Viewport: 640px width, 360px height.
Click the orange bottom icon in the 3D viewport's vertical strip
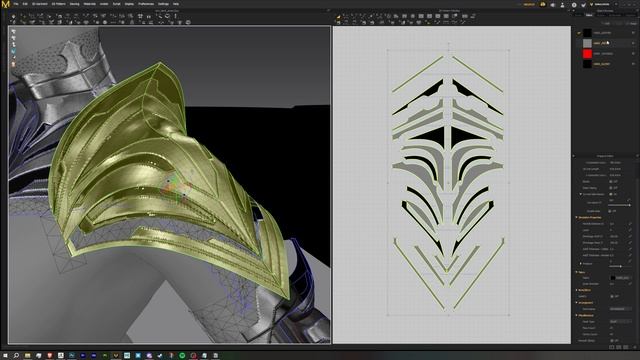coord(13,64)
